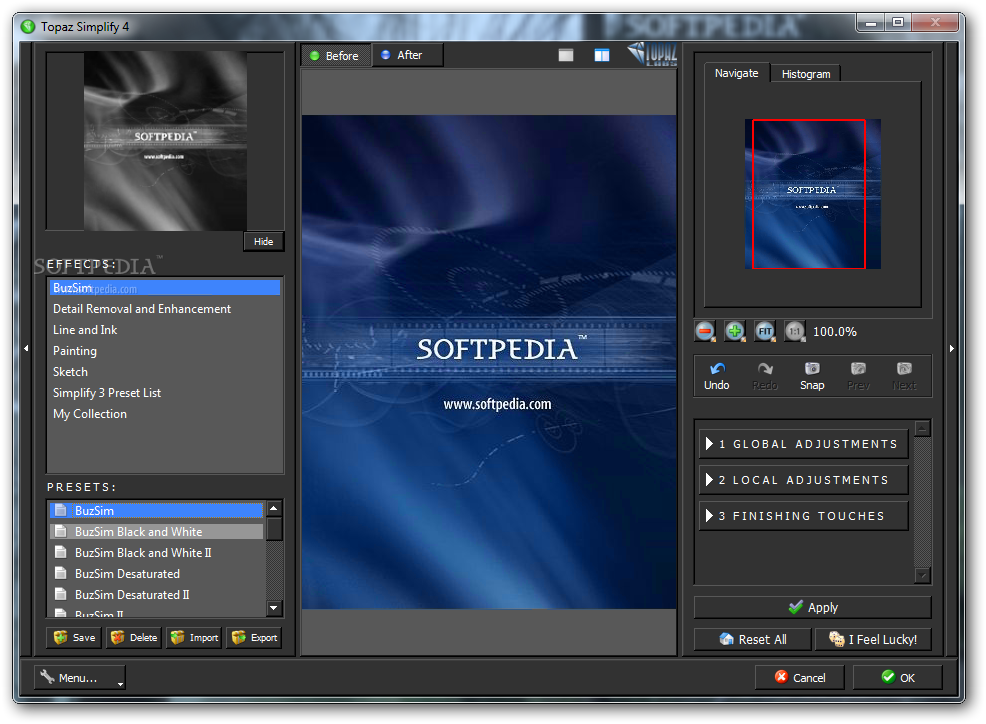Click the Undo arrow icon
The width and height of the screenshot is (986, 724).
(x=717, y=369)
